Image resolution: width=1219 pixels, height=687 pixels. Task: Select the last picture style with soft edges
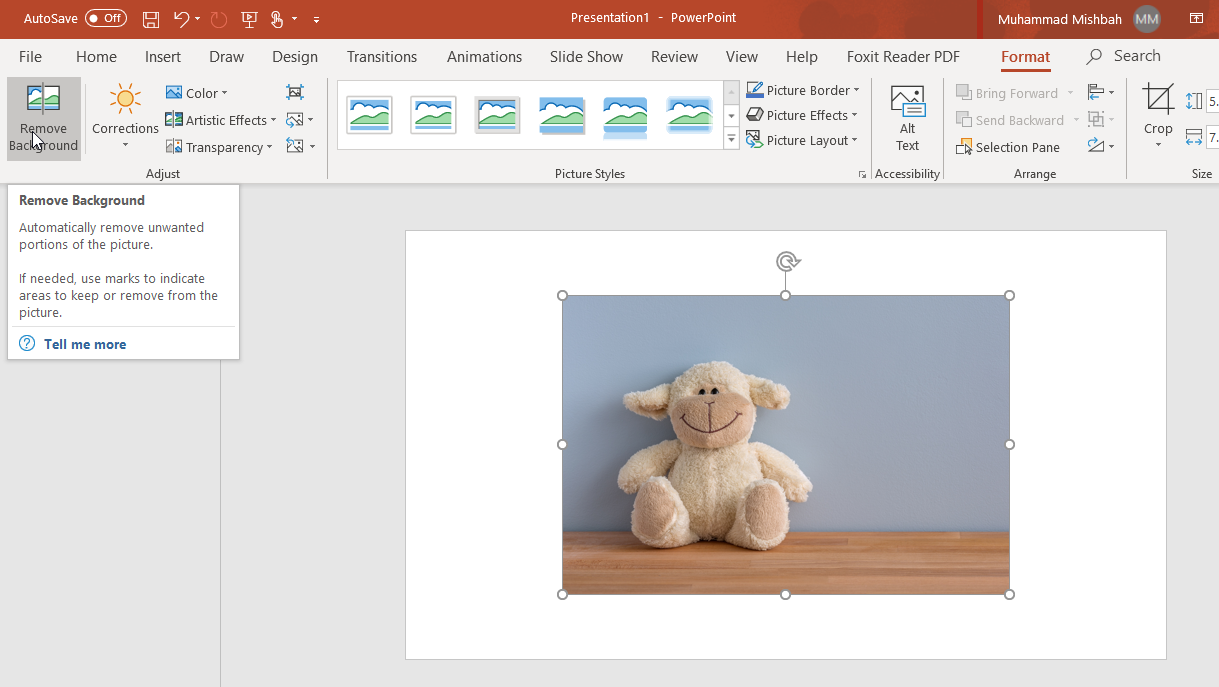tap(689, 115)
